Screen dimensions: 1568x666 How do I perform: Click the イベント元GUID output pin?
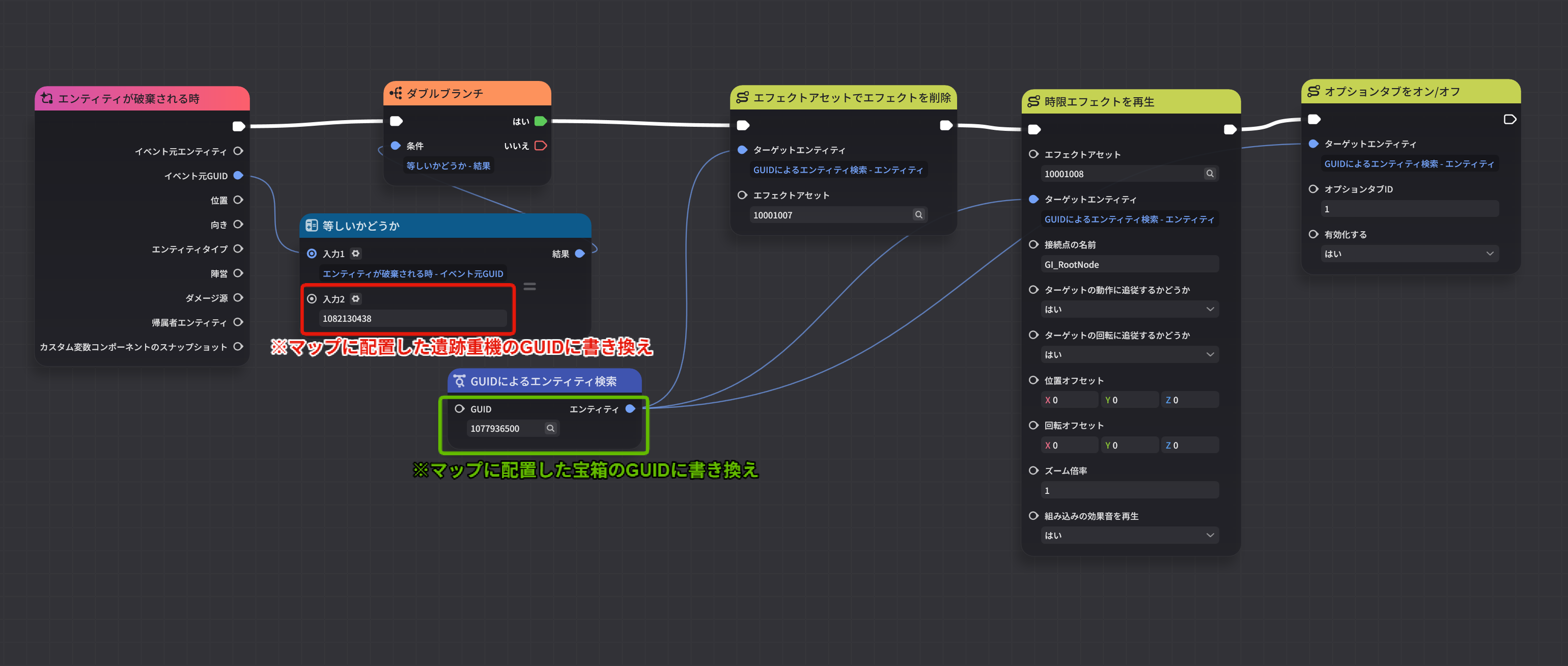239,175
